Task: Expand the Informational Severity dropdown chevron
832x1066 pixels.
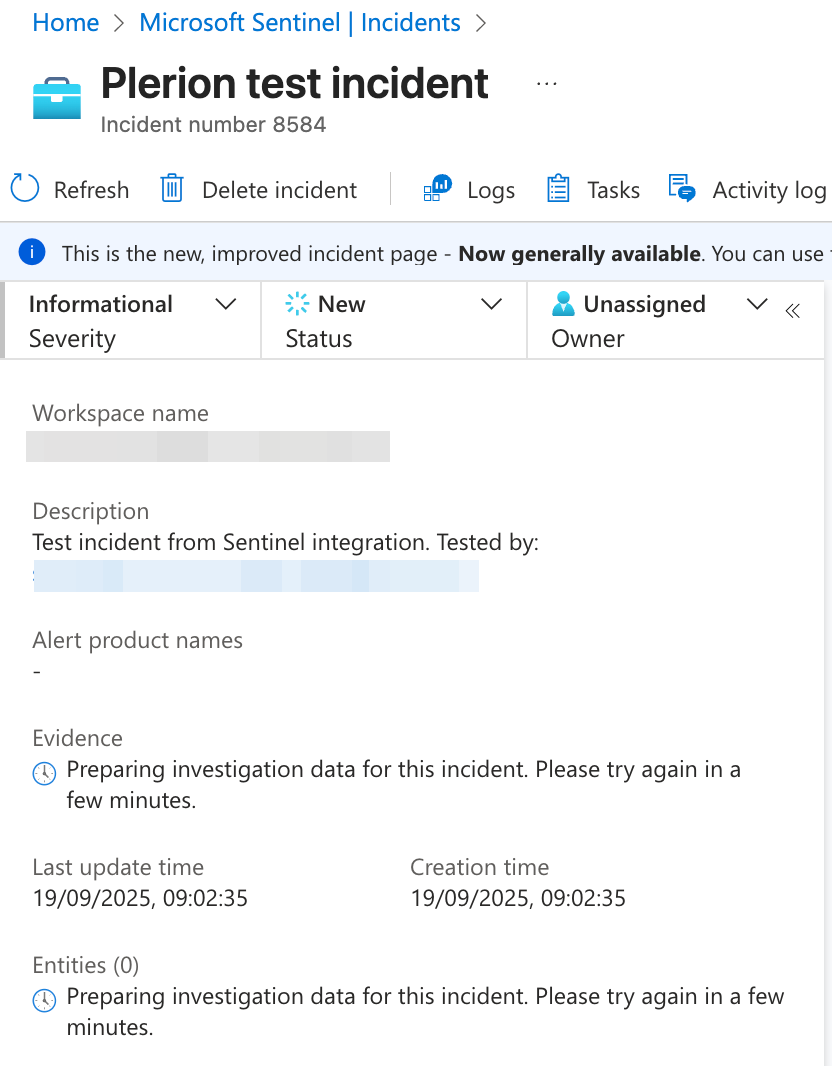Action: click(226, 304)
